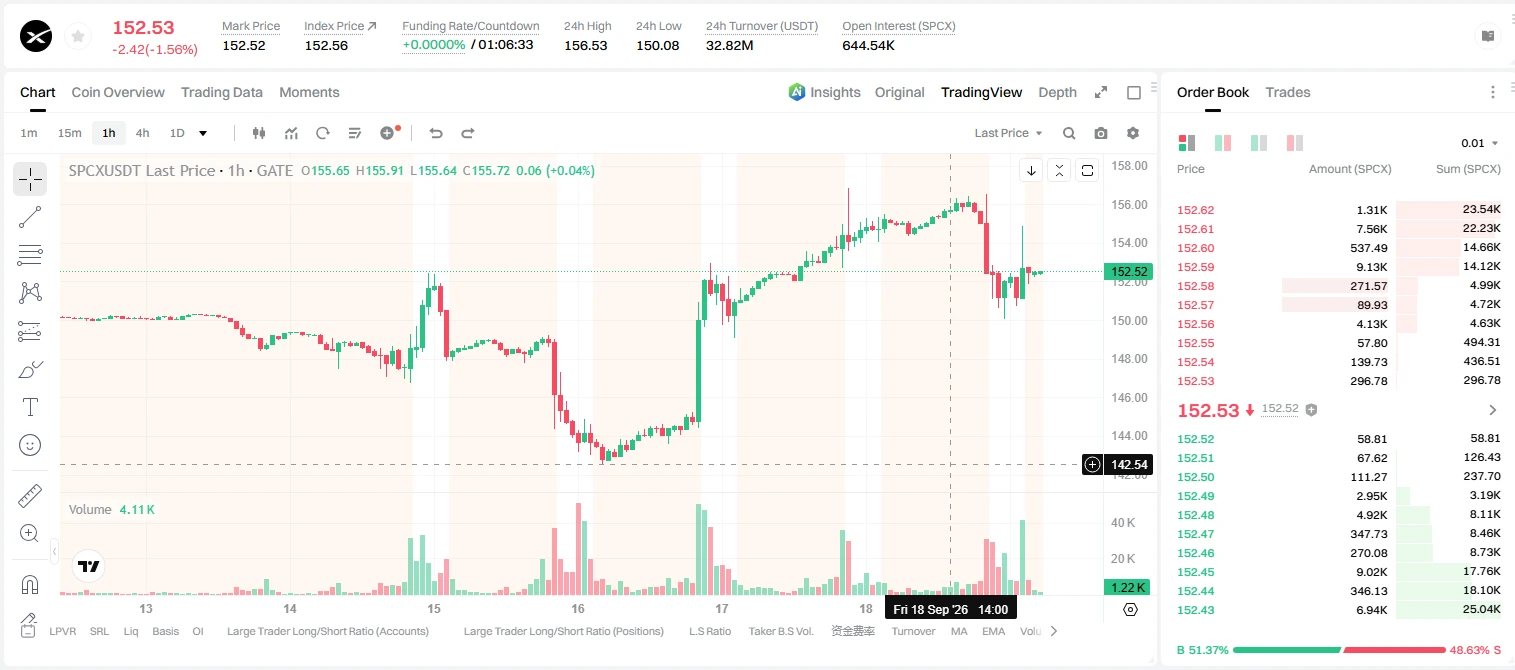Viewport: 1515px width, 670px height.
Task: Expand the last price details chevron
Action: point(1493,410)
